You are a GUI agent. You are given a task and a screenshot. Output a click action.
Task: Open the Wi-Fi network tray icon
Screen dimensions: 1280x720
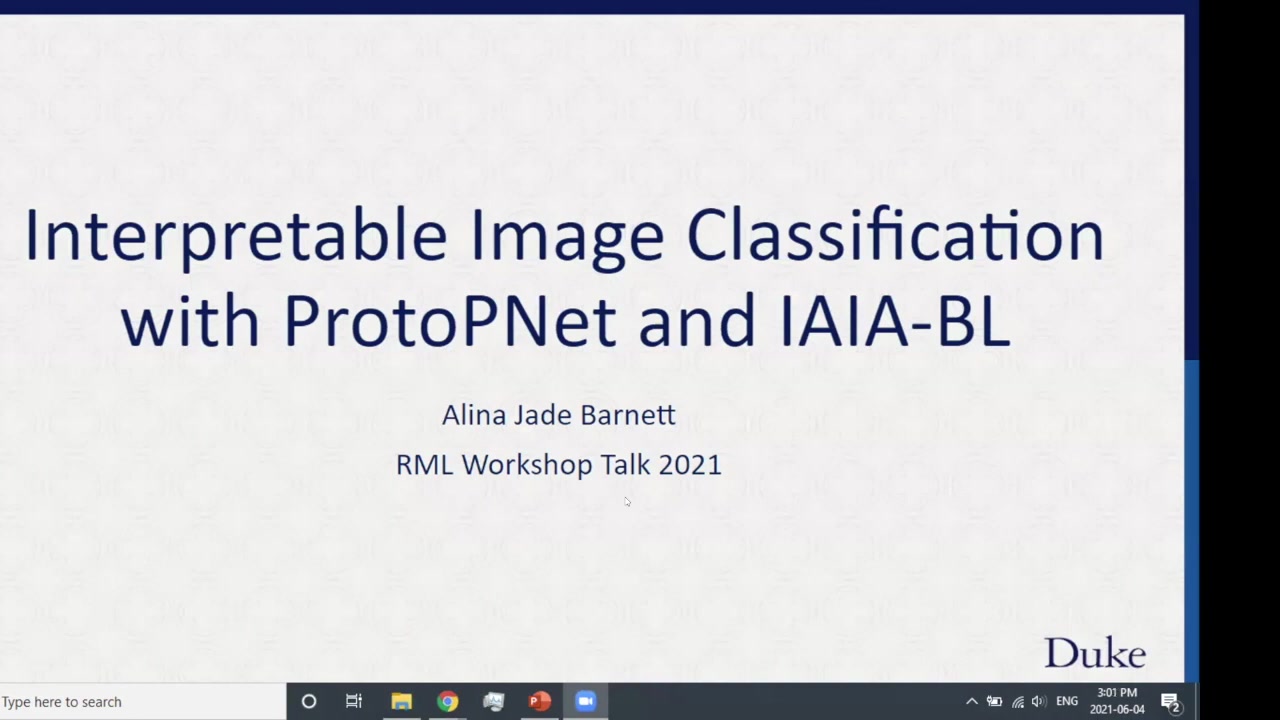pos(1018,702)
